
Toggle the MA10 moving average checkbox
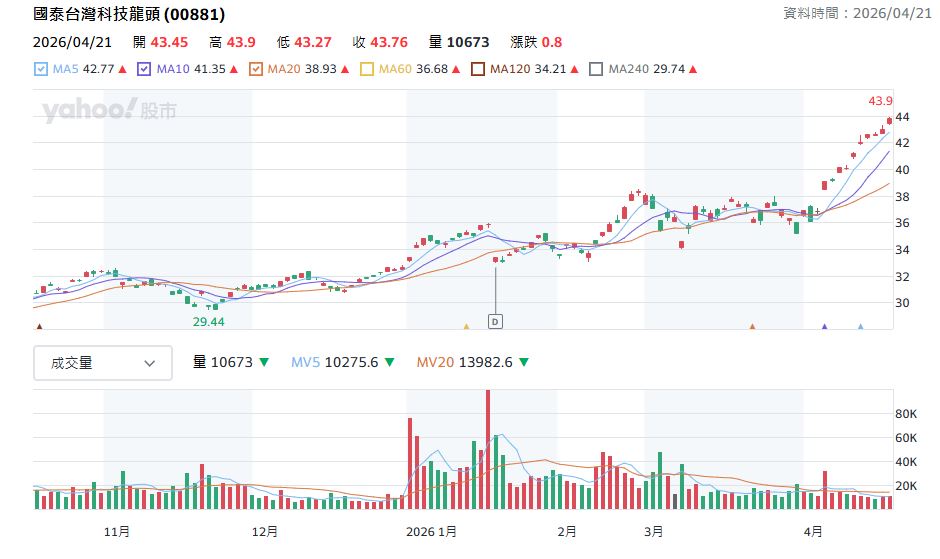[144, 69]
